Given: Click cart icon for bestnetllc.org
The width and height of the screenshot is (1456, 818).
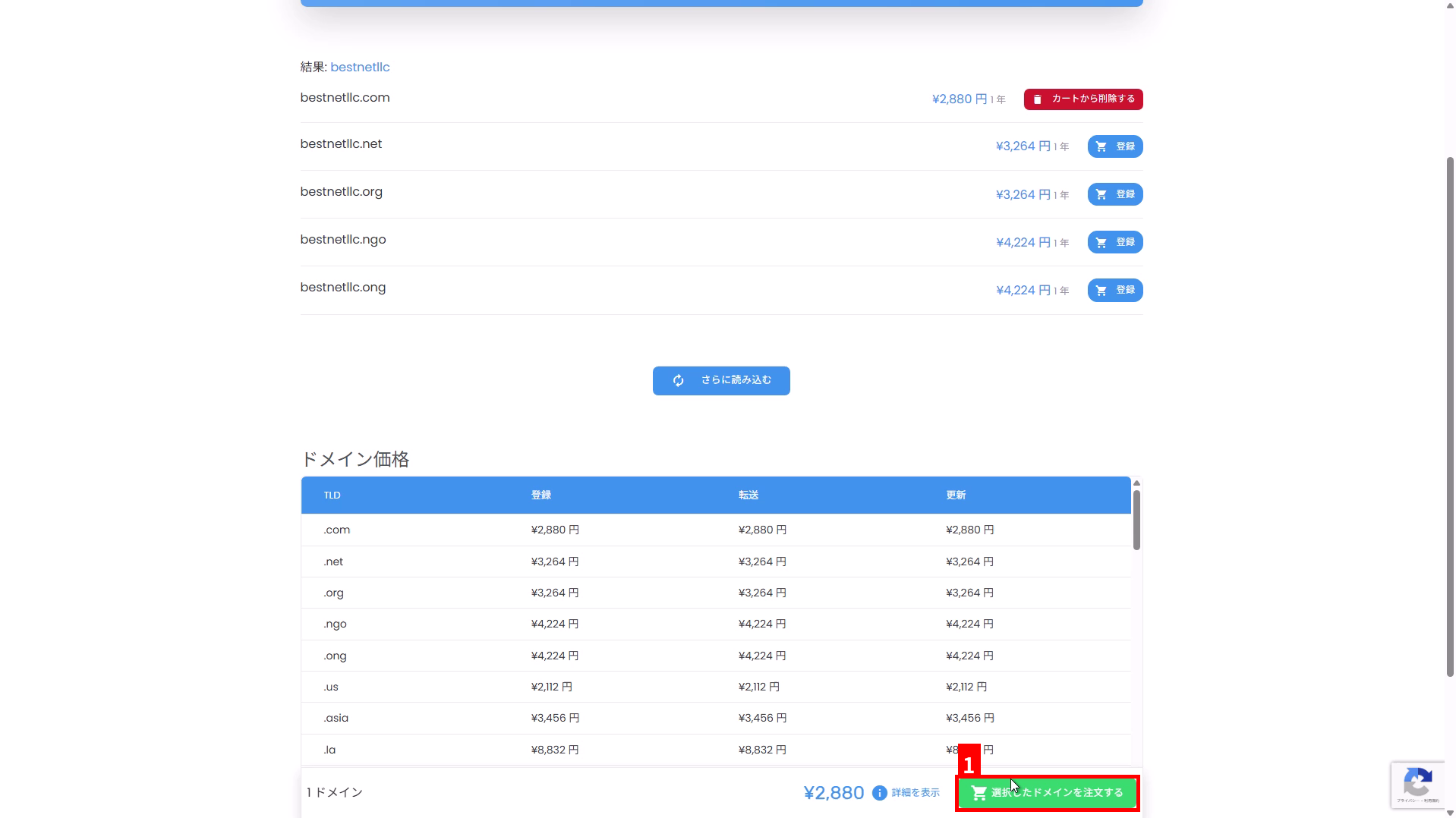Looking at the screenshot, I should [1101, 194].
